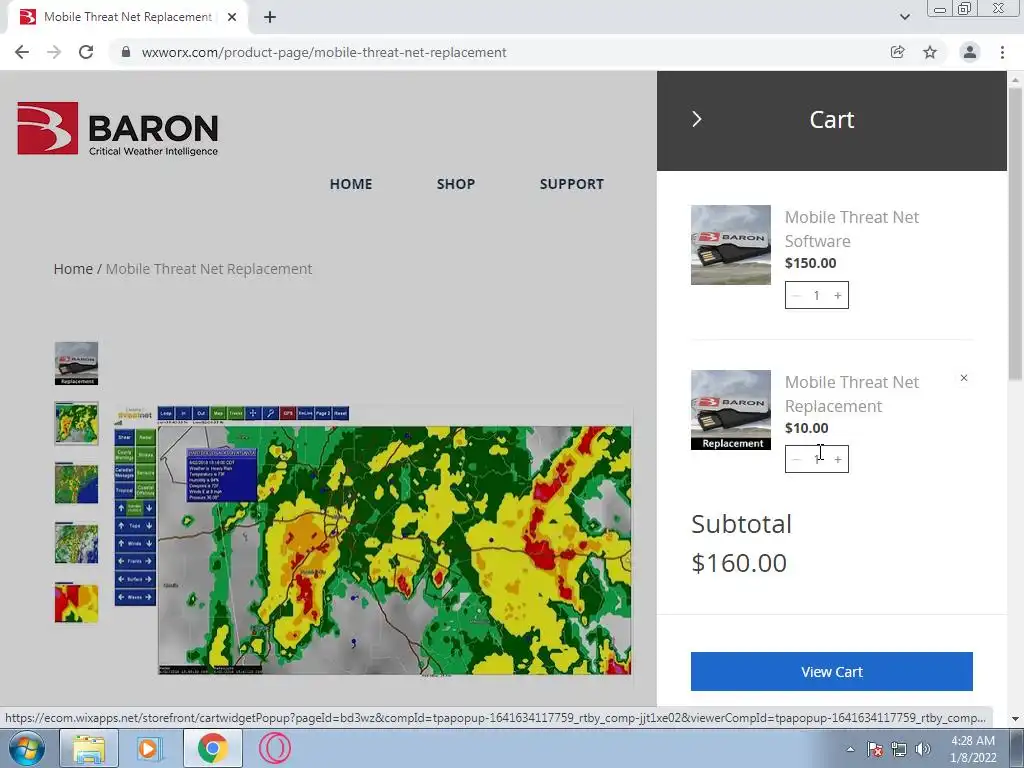Image resolution: width=1024 pixels, height=768 pixels.
Task: Click the $10.00 price text
Action: point(807,428)
